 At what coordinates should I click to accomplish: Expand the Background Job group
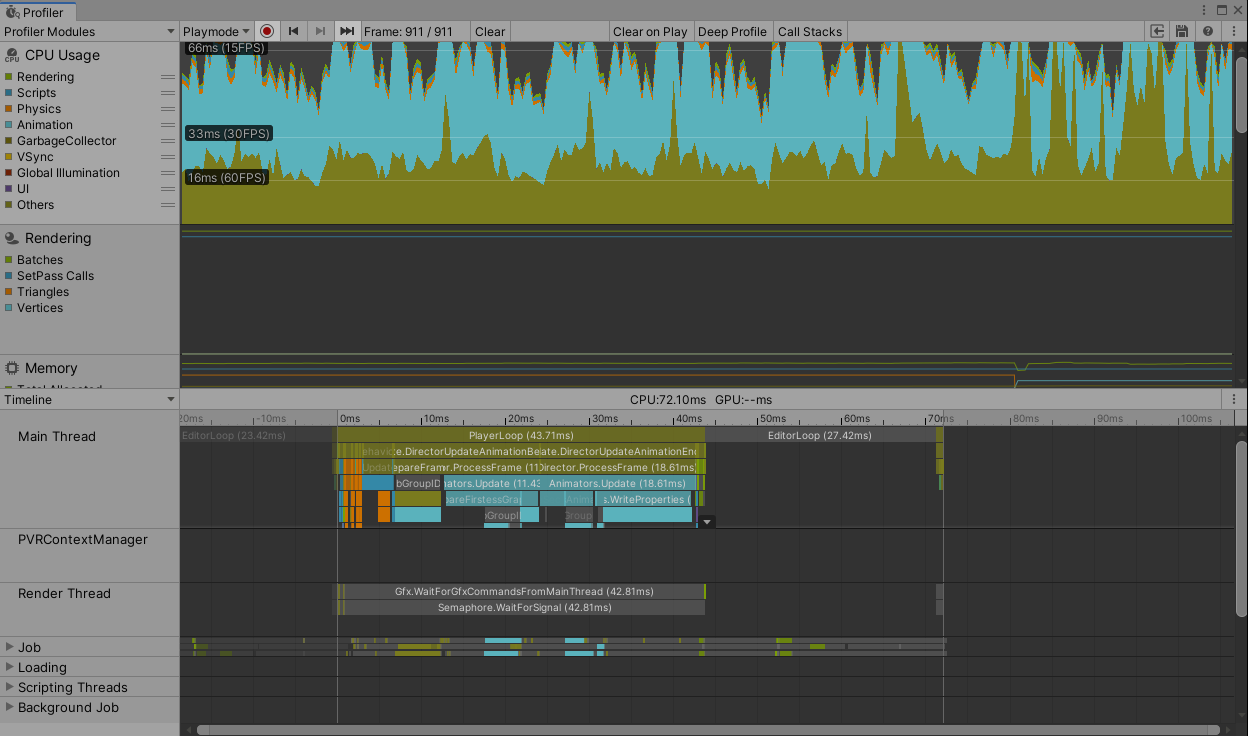(x=10, y=707)
